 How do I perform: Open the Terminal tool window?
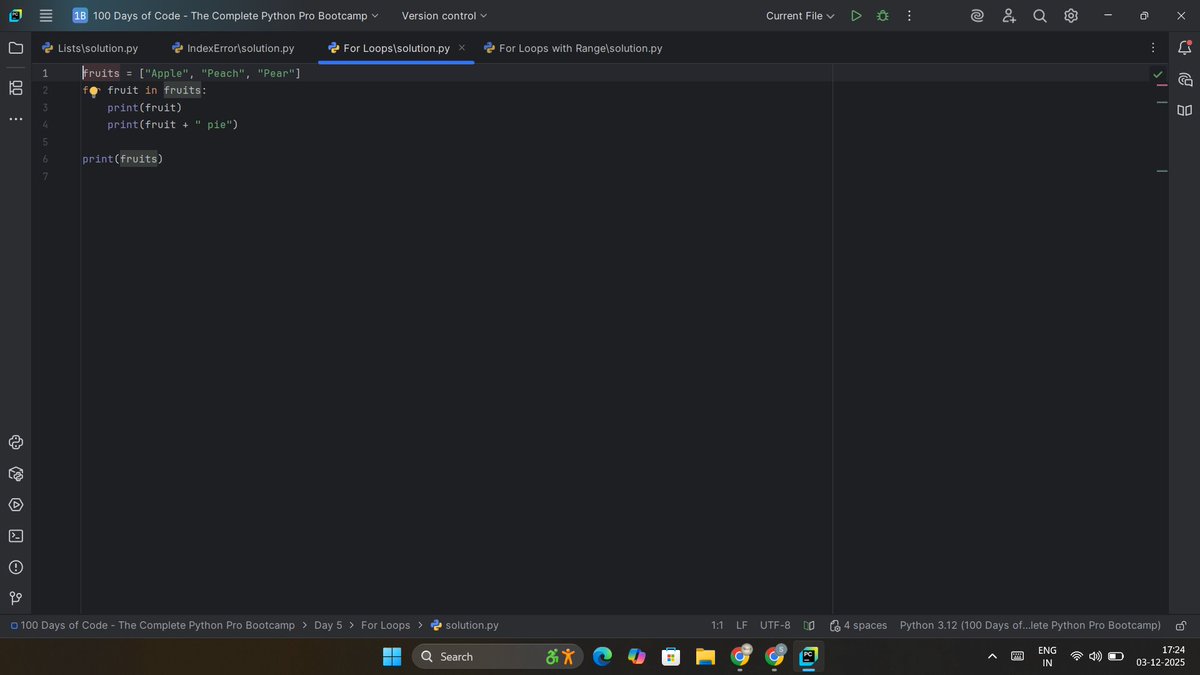[15, 536]
